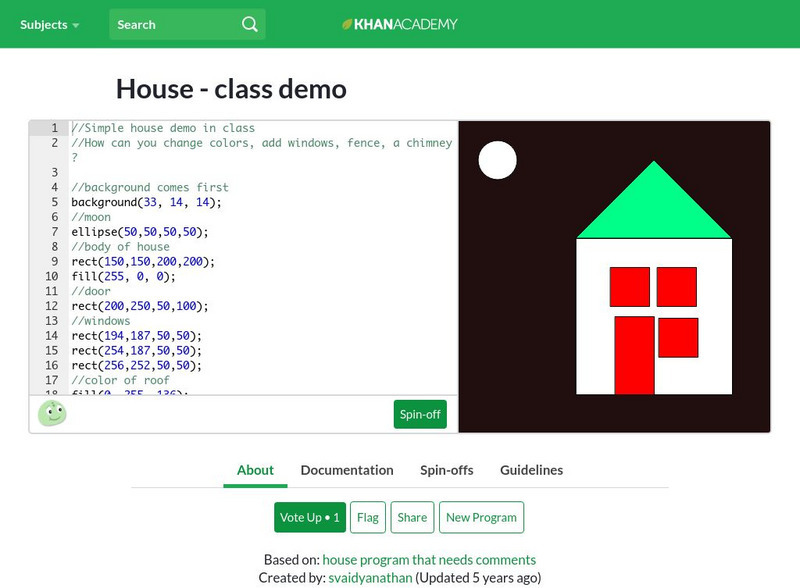Screen dimensions: 800x588
Task: Flag this program
Action: click(368, 518)
